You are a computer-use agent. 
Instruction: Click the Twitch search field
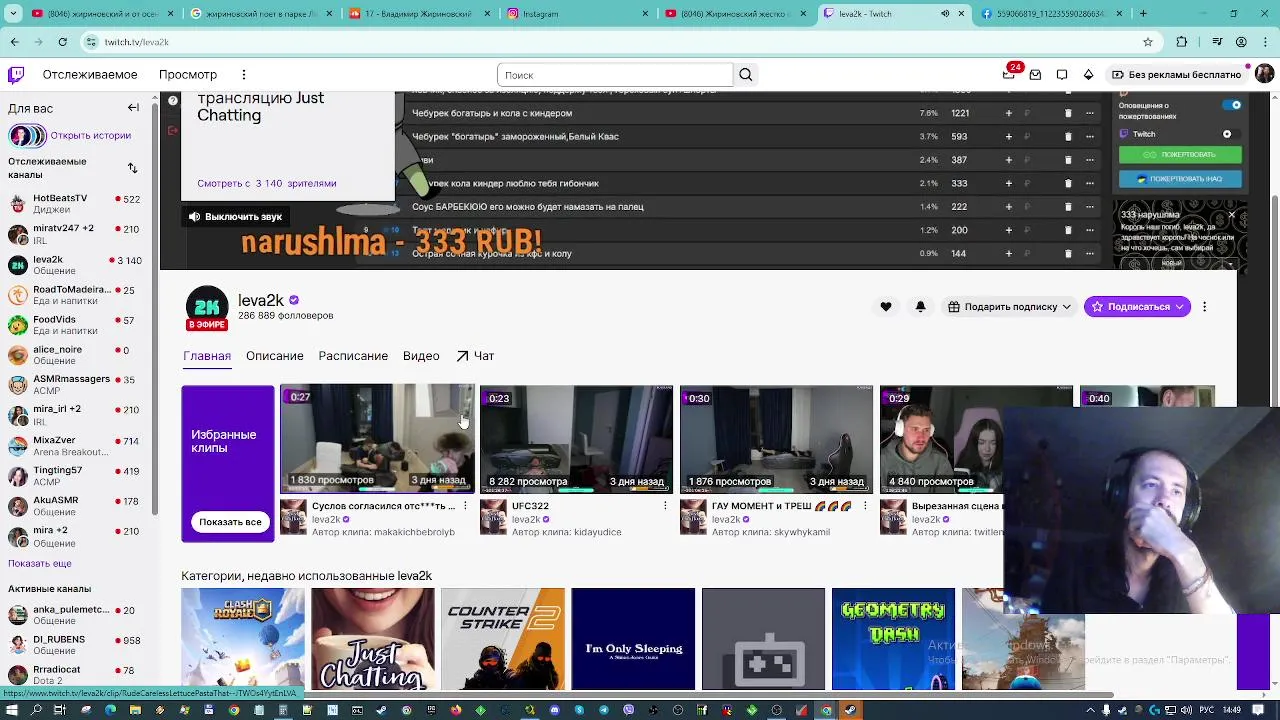(x=615, y=75)
